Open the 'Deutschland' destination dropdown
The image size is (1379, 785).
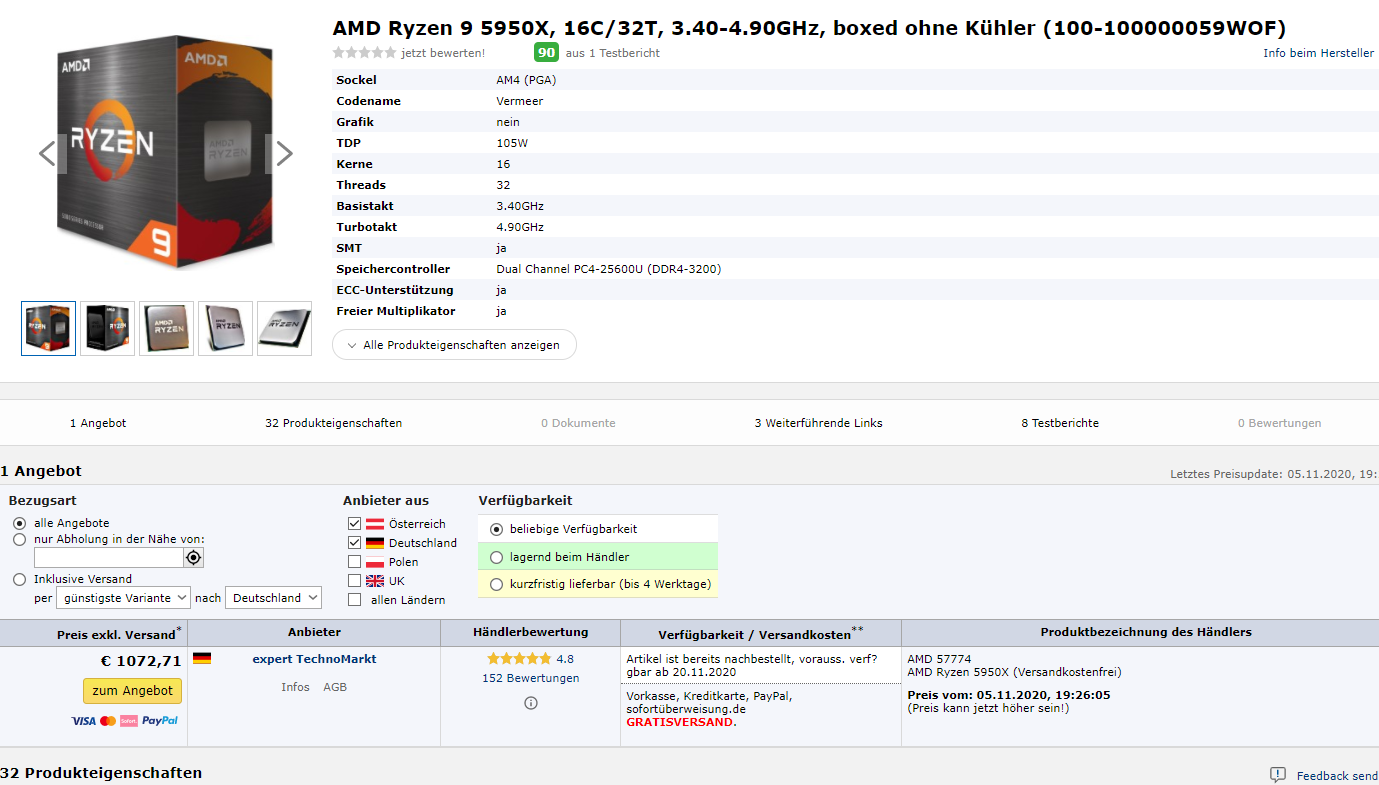(273, 598)
